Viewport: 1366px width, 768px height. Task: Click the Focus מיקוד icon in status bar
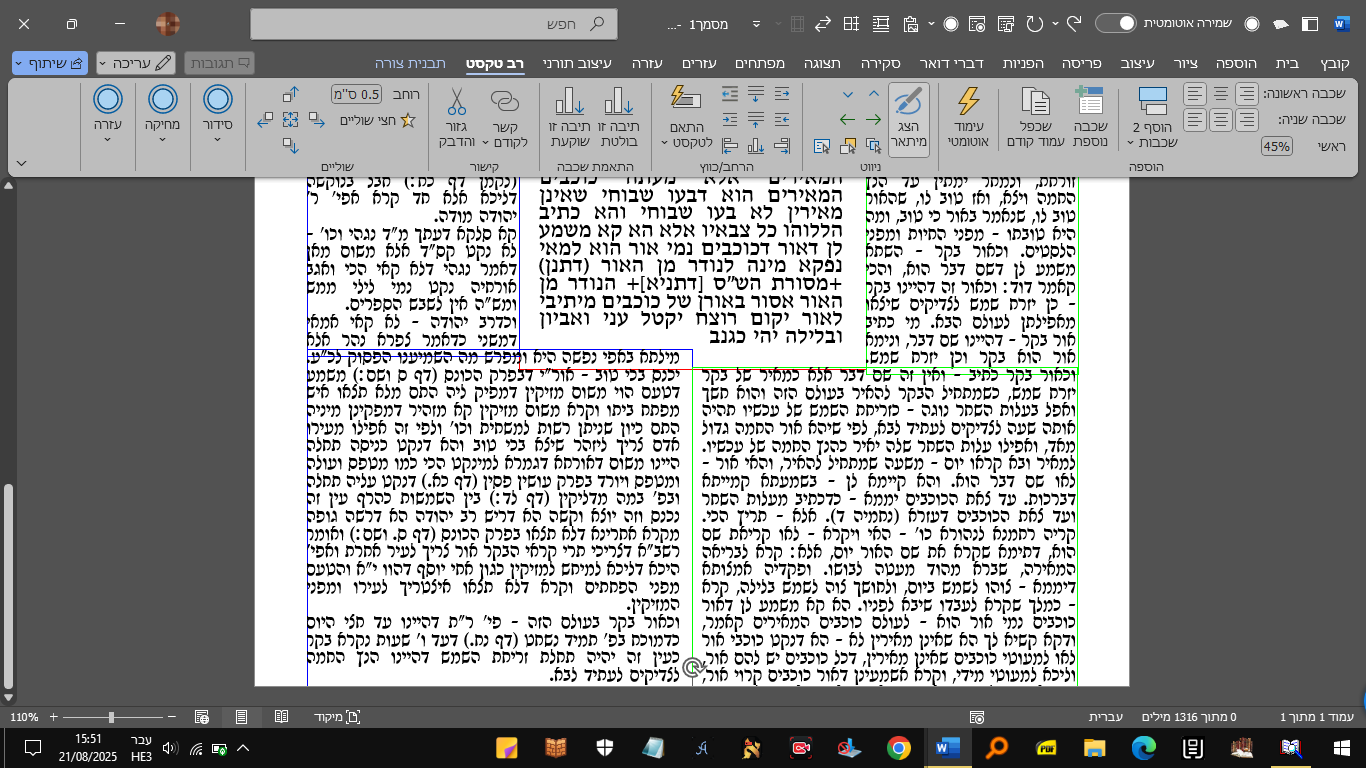pyautogui.click(x=352, y=717)
